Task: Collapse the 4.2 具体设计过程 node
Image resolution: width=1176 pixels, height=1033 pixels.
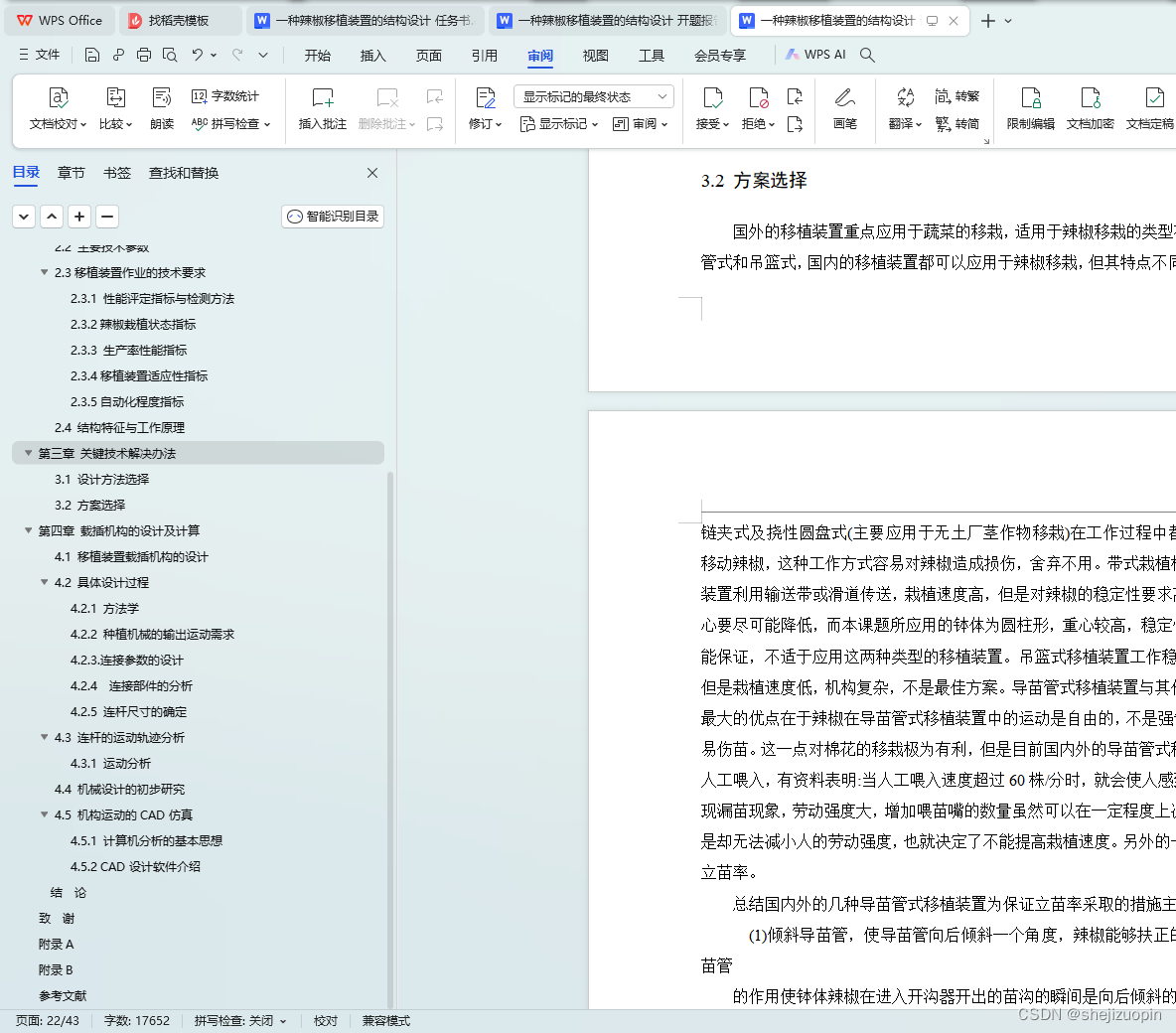Action: coord(45,582)
